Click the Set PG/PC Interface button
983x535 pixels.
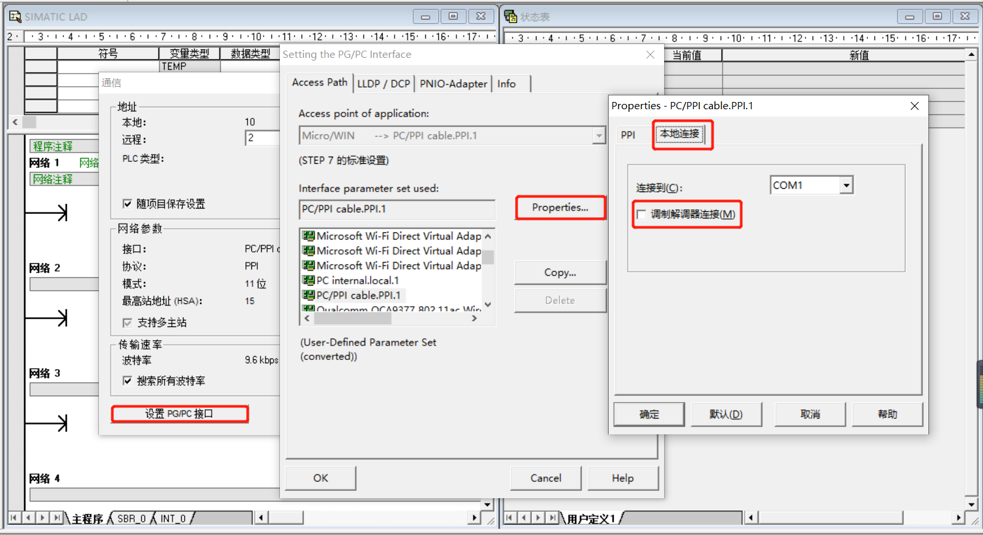[x=179, y=414]
